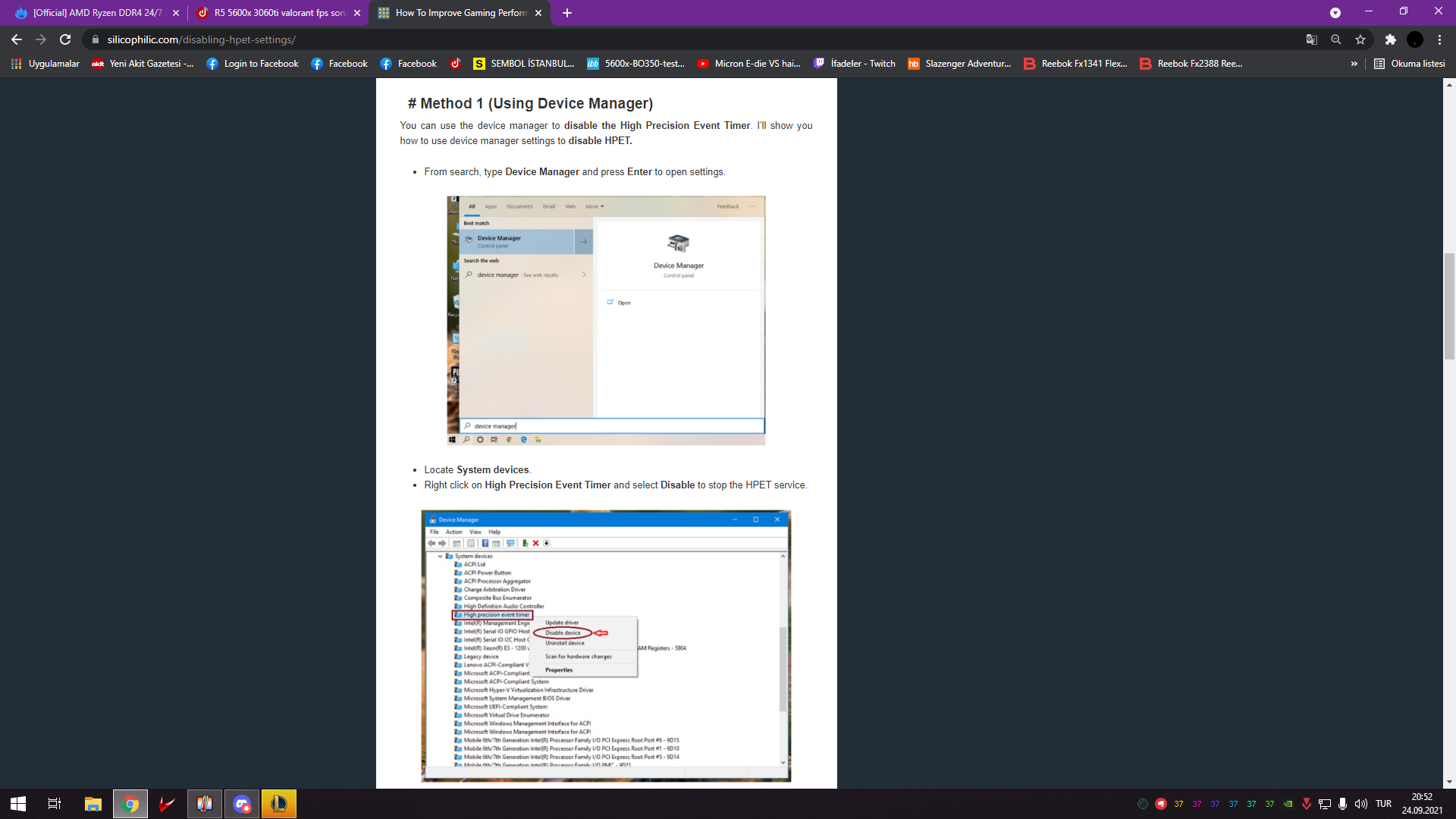Open Windows Start menu
Viewport: 1456px width, 819px height.
(x=18, y=804)
